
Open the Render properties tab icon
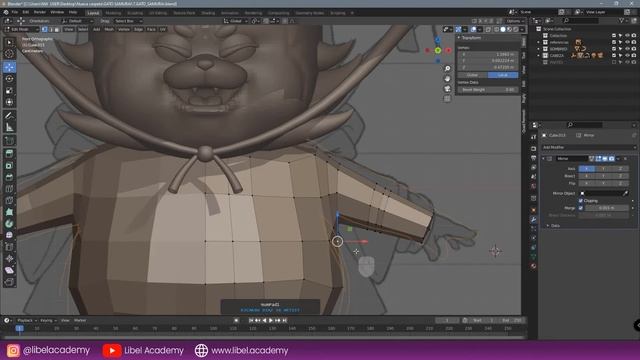pos(533,149)
